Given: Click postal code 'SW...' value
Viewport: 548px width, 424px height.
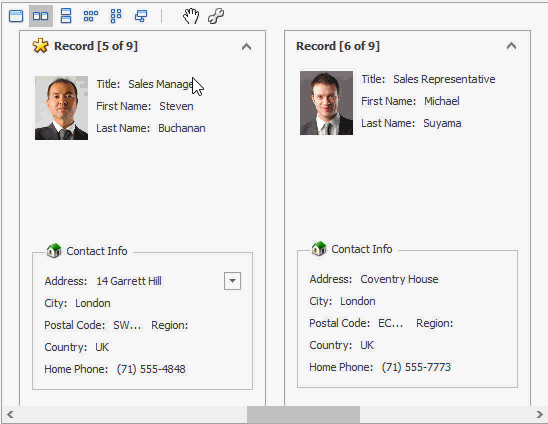Looking at the screenshot, I should coord(127,325).
